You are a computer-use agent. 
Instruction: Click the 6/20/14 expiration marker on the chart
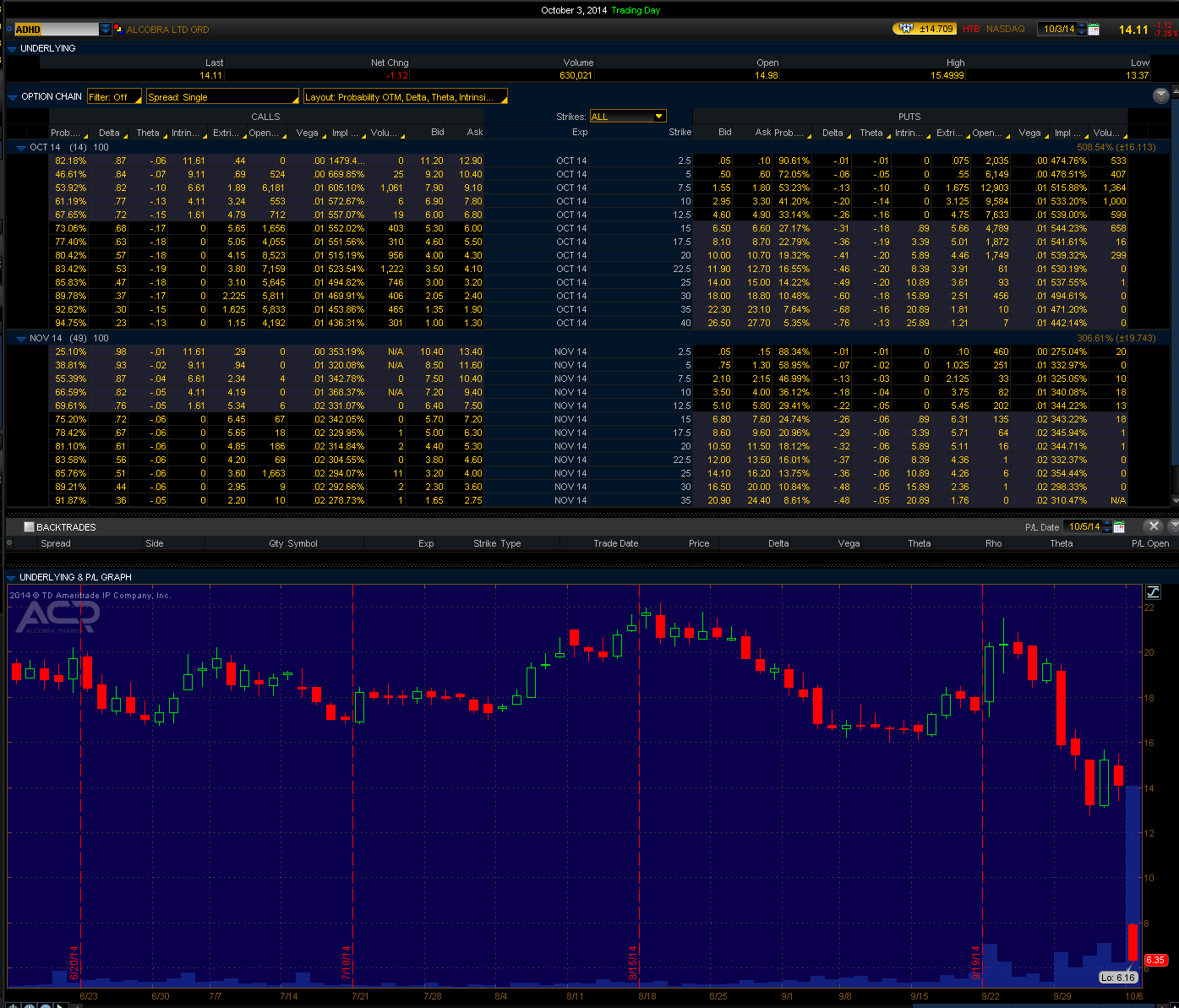[74, 963]
